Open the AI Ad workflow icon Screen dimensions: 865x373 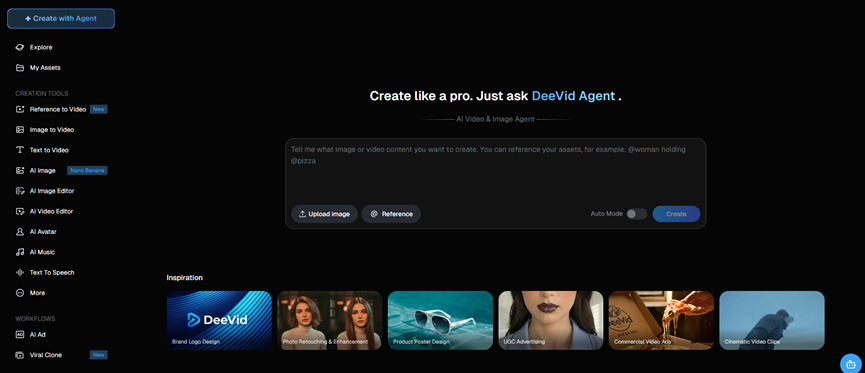20,334
